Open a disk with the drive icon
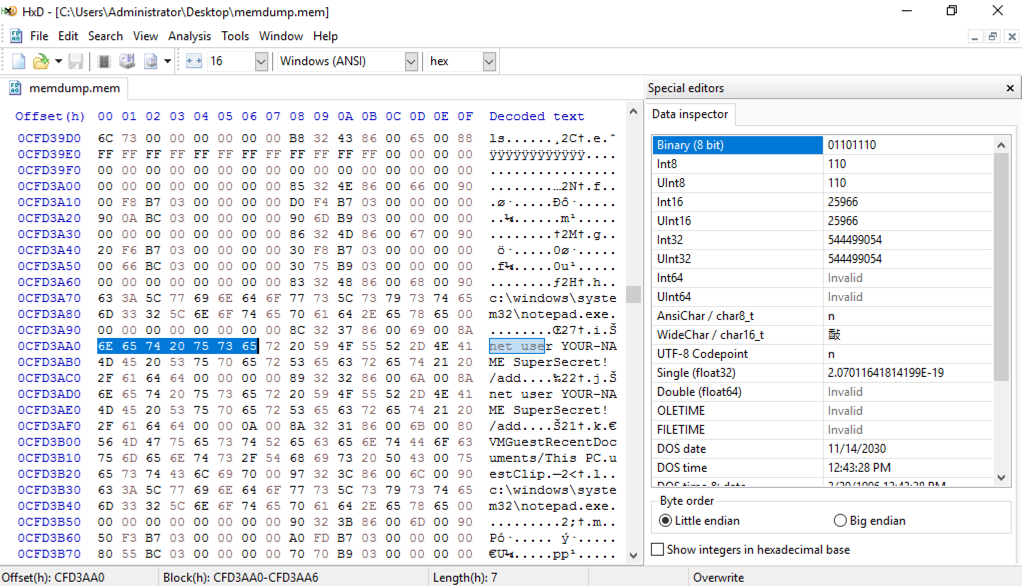The image size is (1022, 586). pos(126,61)
